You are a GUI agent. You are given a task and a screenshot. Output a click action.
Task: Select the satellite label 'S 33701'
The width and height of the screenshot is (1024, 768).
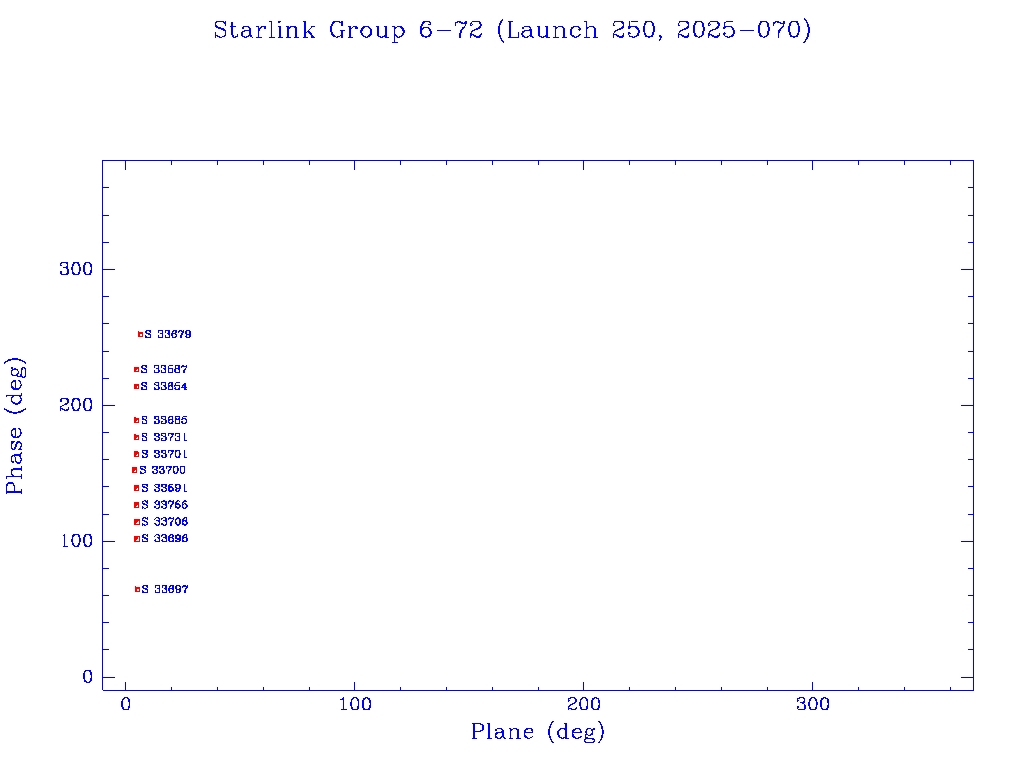165,455
